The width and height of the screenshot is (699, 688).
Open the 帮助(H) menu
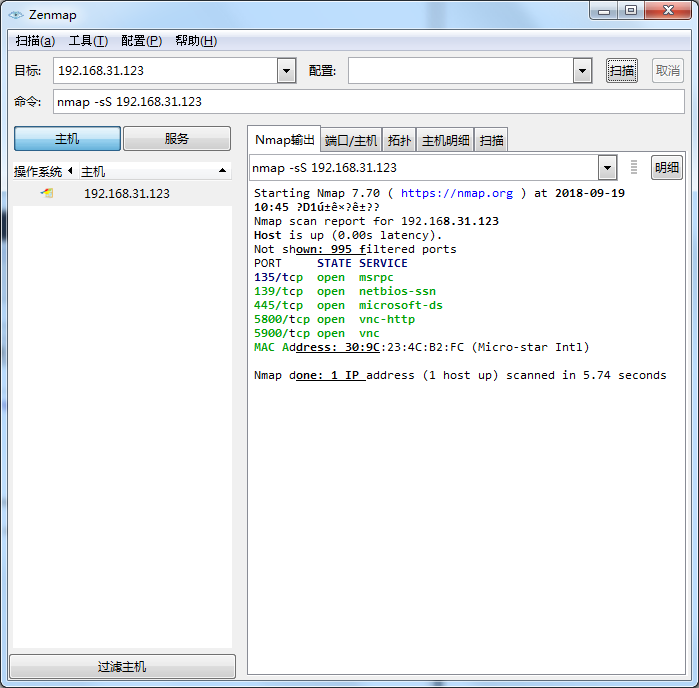point(196,41)
